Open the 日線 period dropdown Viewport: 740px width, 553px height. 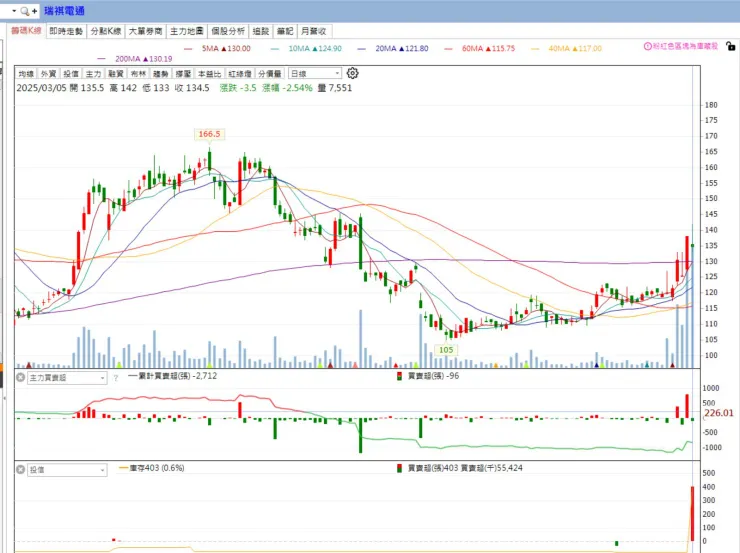pyautogui.click(x=314, y=74)
